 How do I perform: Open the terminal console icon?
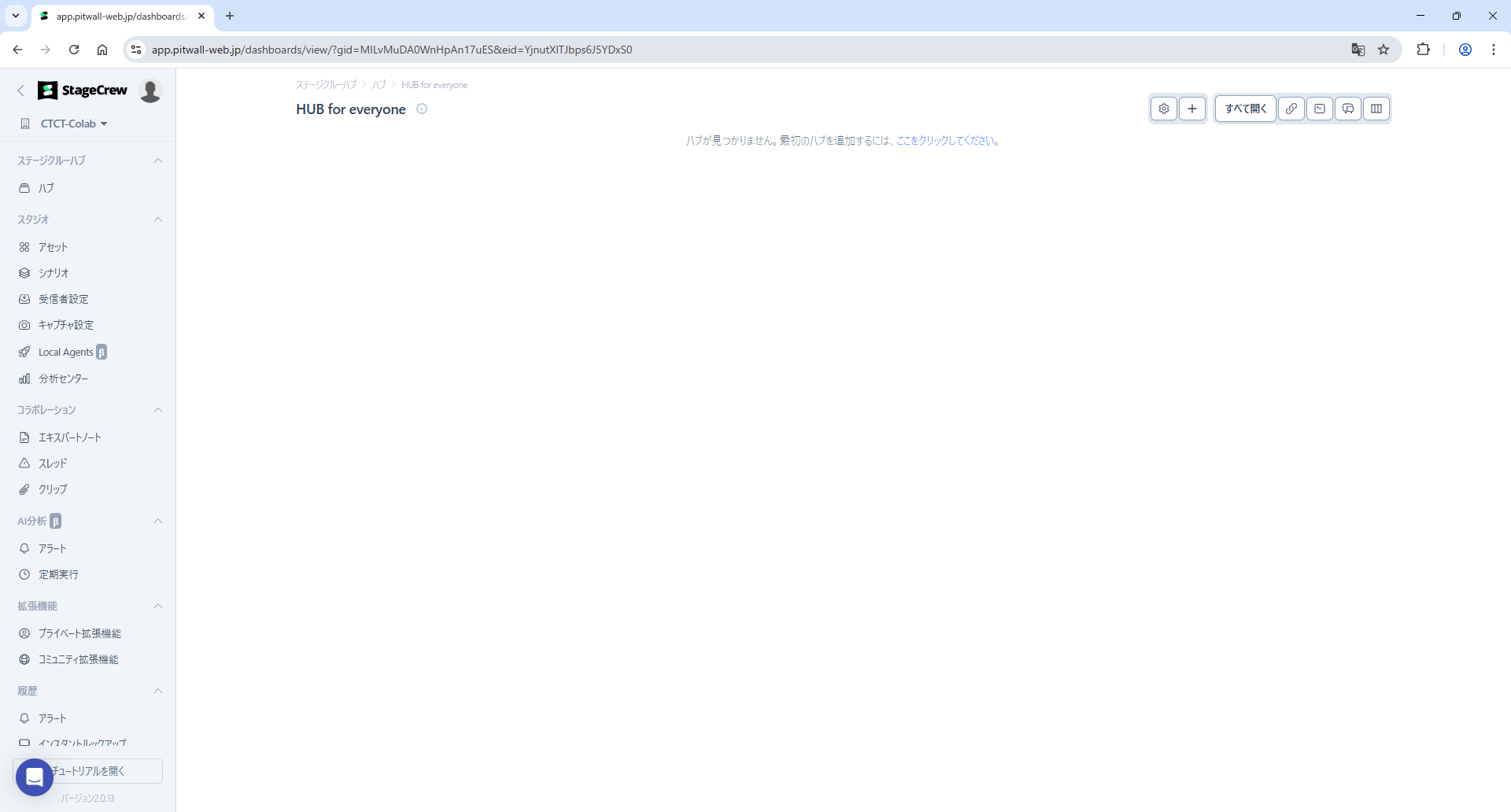coord(1320,109)
